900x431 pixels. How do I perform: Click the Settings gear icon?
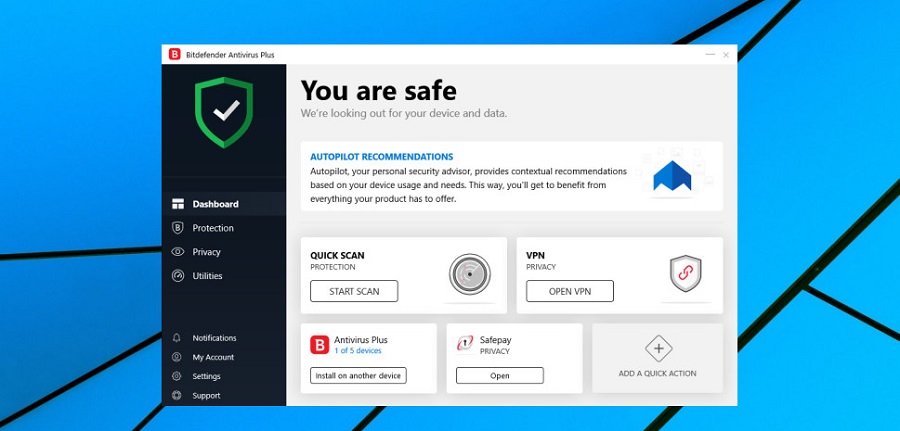pos(177,376)
